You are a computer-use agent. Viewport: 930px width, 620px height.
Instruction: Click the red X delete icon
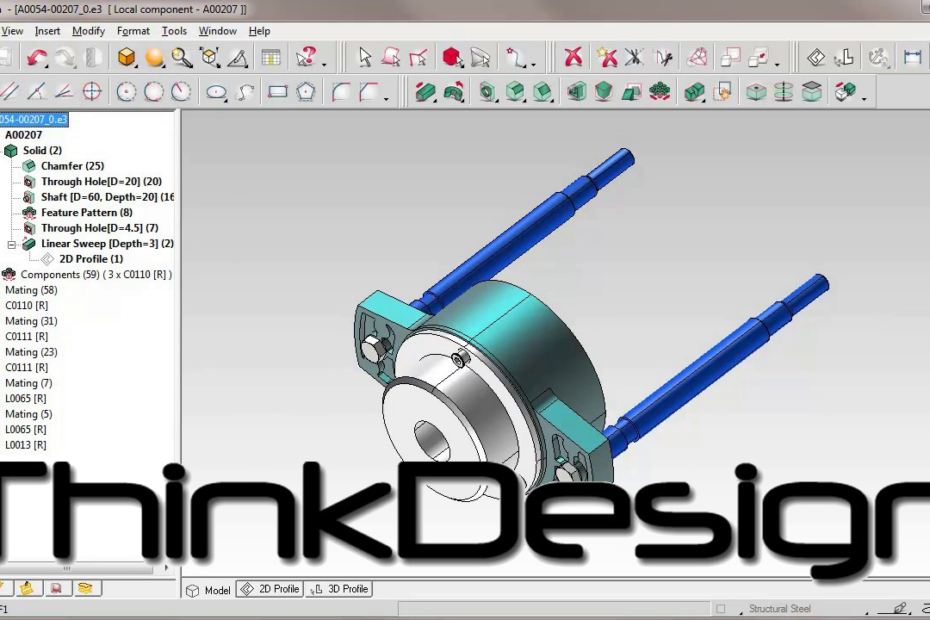(x=573, y=57)
